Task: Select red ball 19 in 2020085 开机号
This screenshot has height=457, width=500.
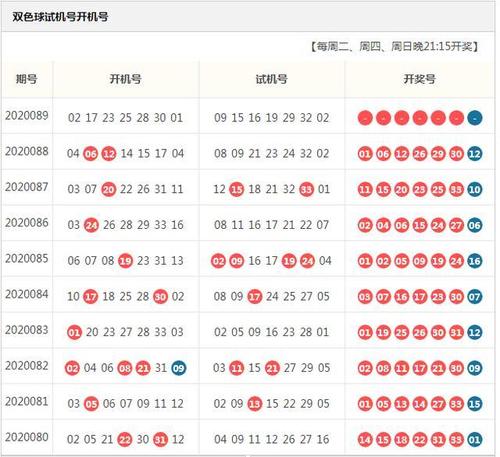Action: pyautogui.click(x=126, y=261)
